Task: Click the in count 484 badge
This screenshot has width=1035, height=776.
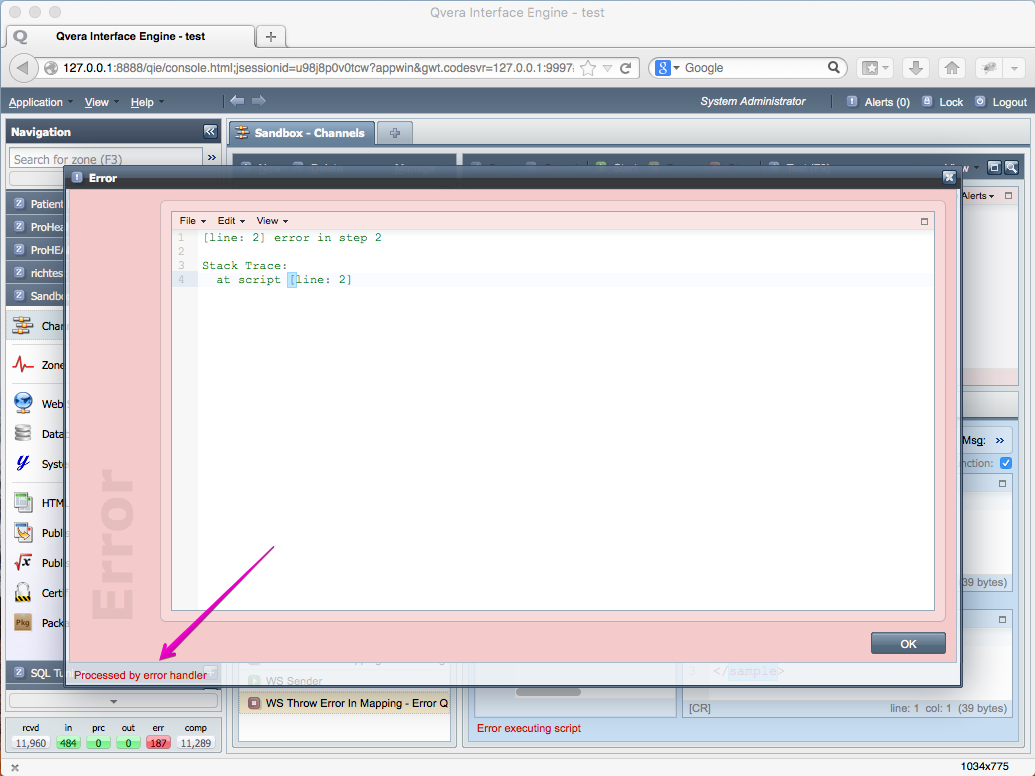Action: 68,743
